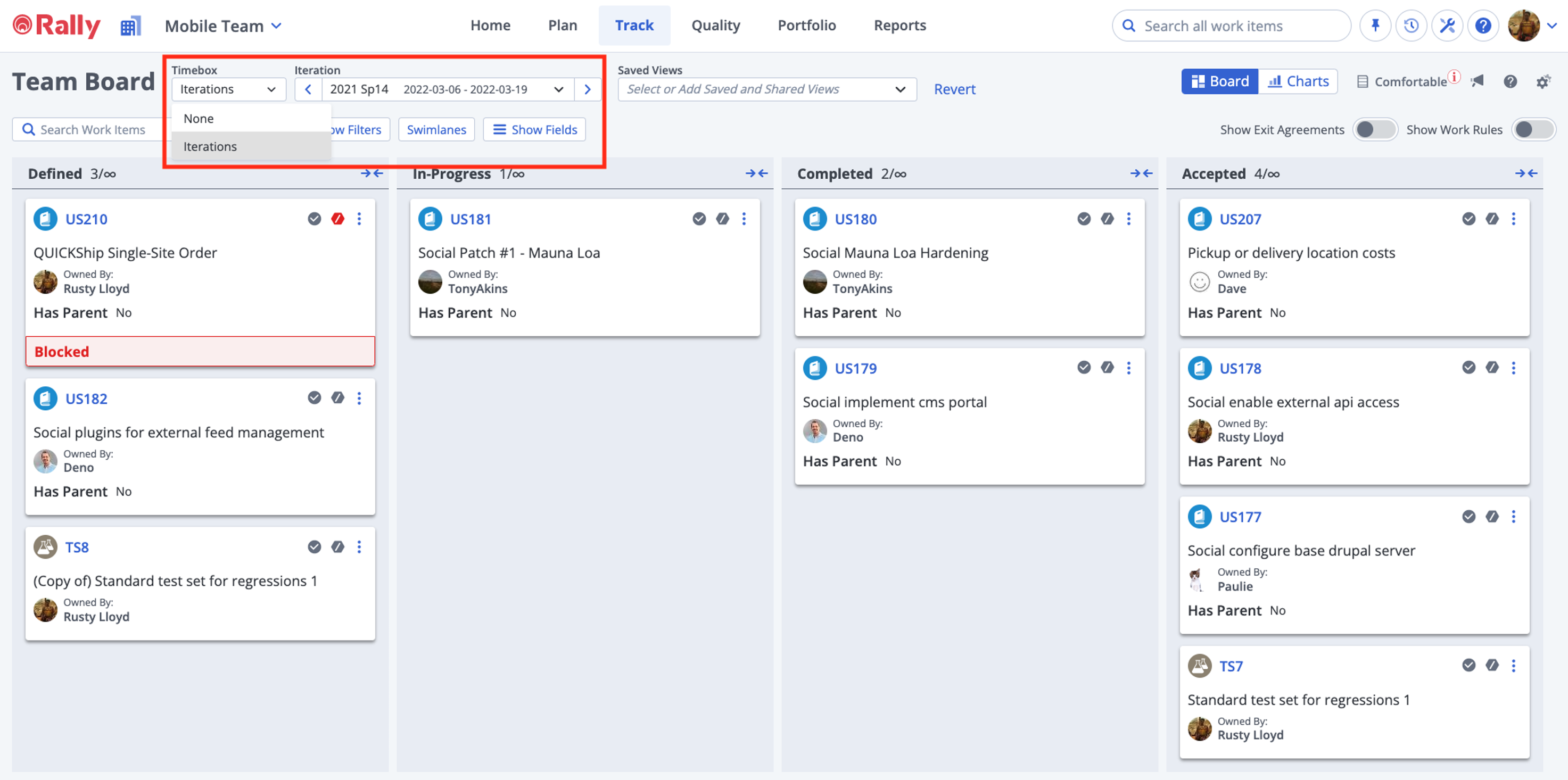The image size is (1568, 780).
Task: Open the tools wrench icon
Action: click(x=1447, y=26)
